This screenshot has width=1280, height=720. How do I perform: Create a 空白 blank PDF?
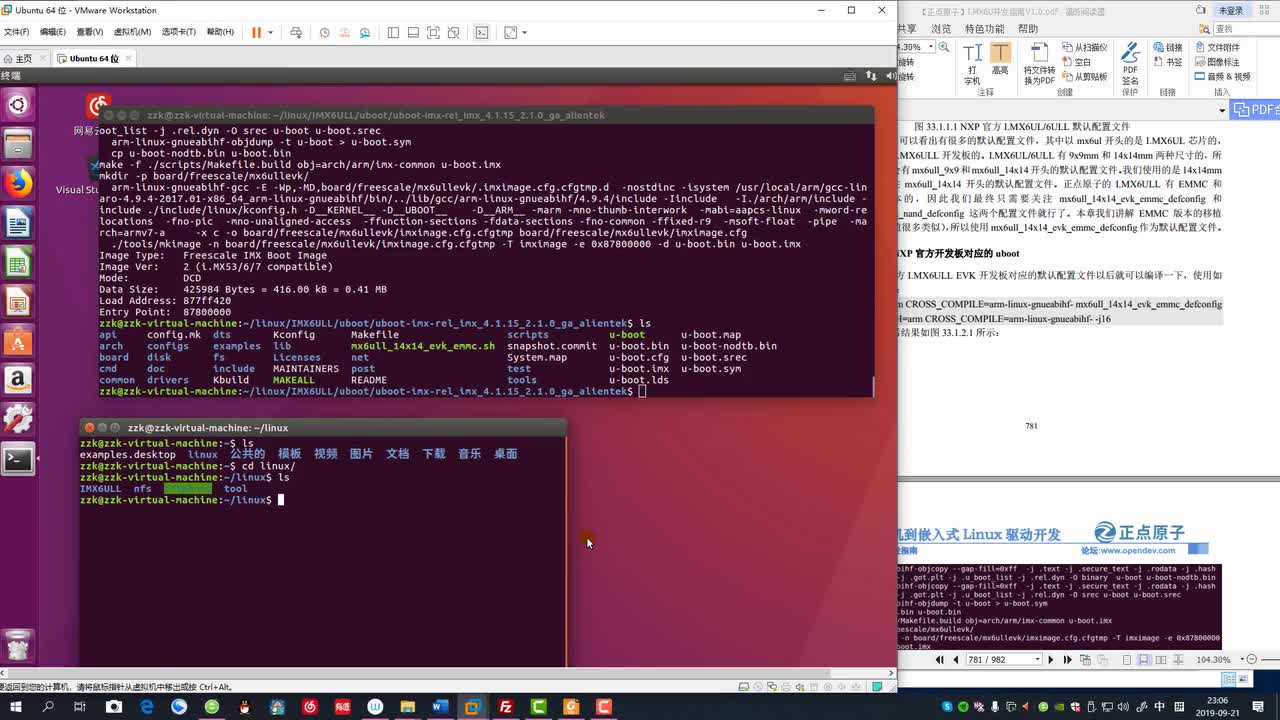click(x=1076, y=62)
